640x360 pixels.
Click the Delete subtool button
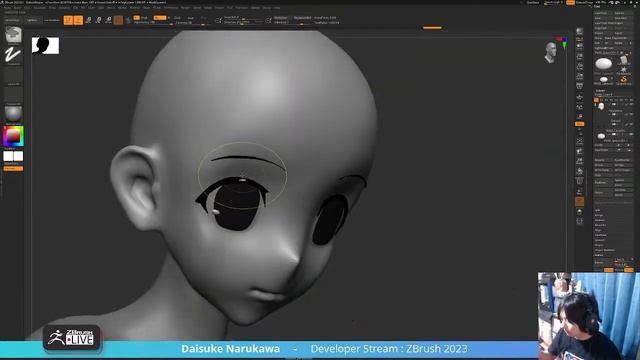click(x=603, y=192)
